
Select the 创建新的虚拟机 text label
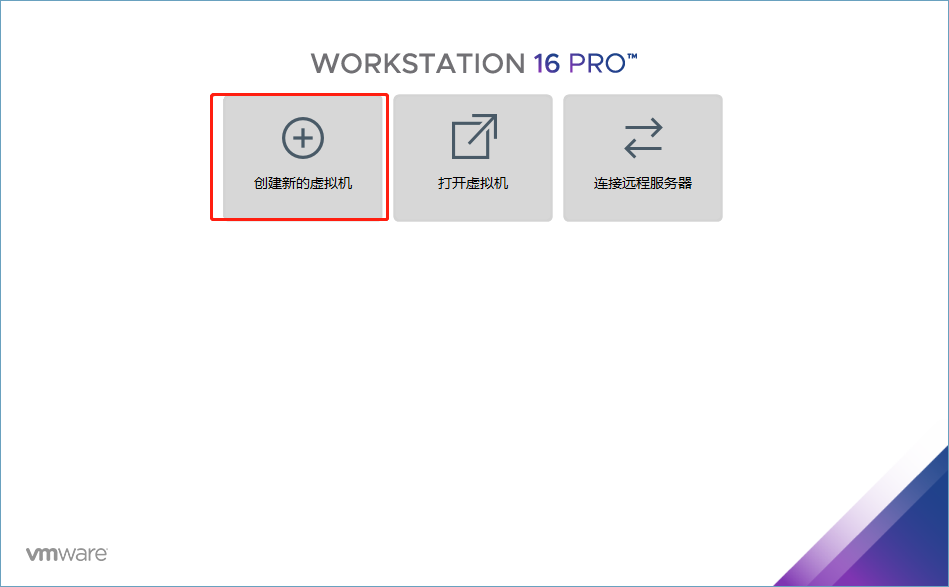click(x=303, y=183)
